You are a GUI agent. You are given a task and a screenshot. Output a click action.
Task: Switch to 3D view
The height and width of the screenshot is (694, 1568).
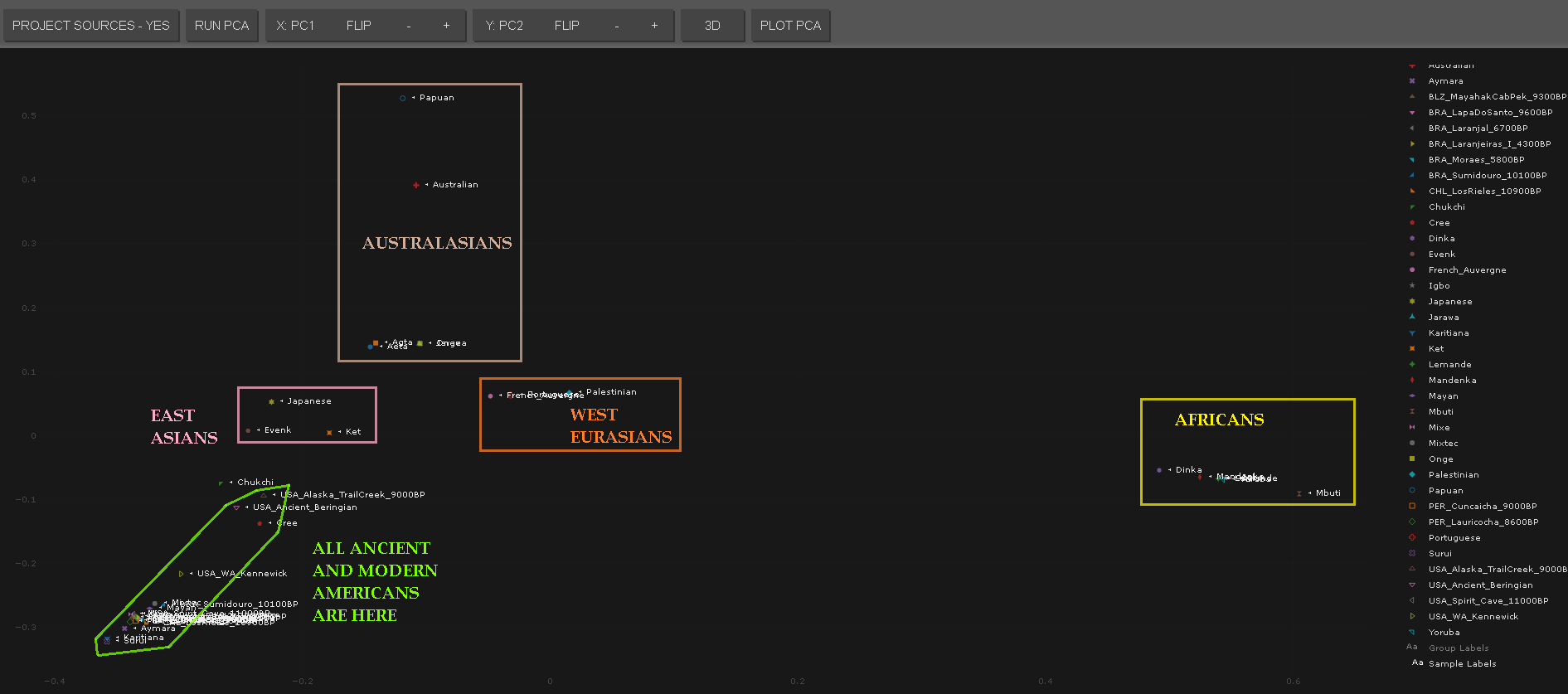pos(712,26)
